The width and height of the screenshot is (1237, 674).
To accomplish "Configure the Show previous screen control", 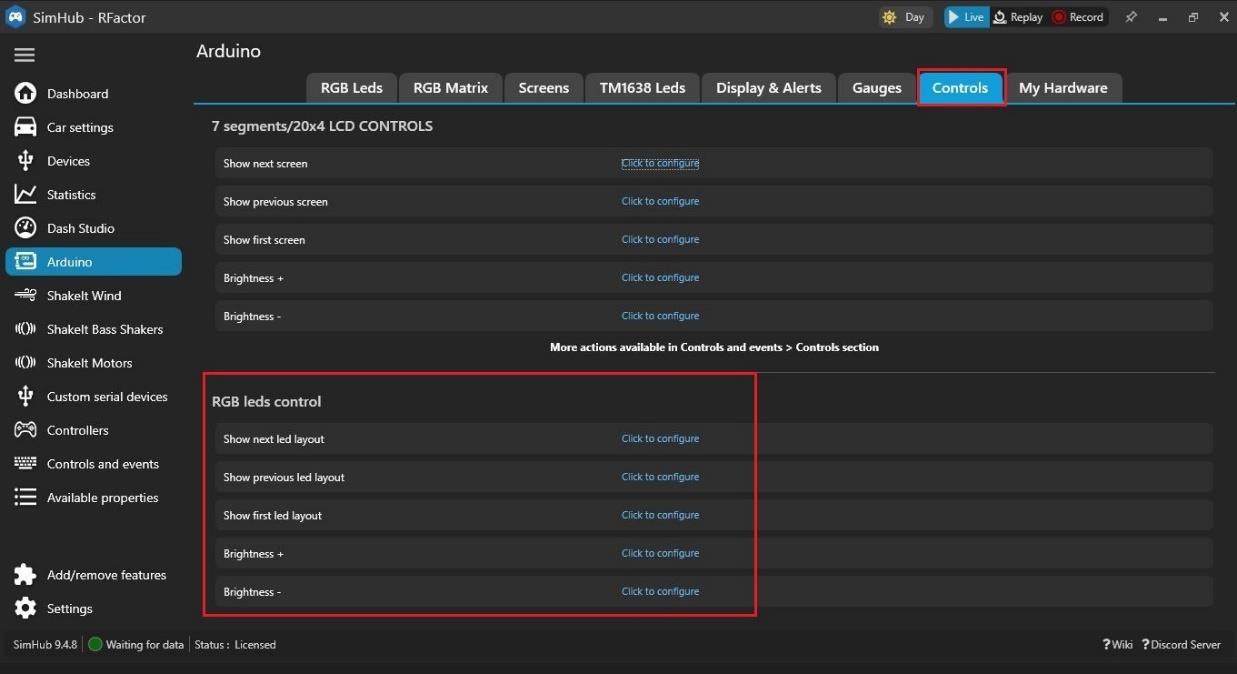I will 660,201.
